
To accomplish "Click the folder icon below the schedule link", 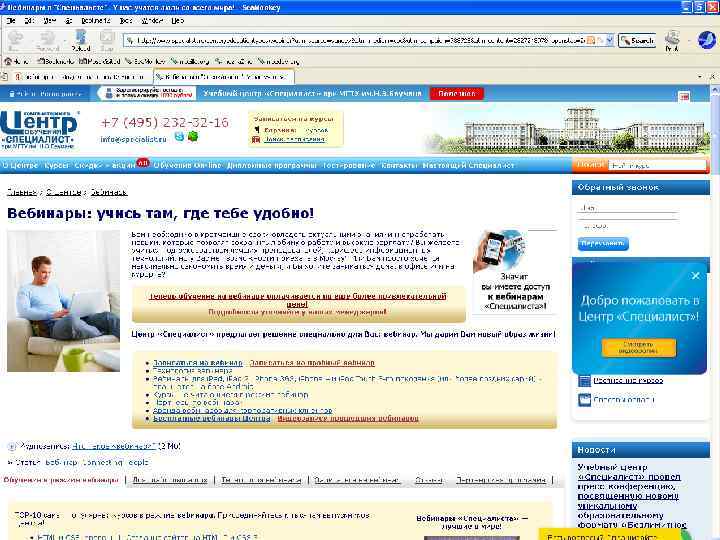I will pyautogui.click(x=584, y=400).
